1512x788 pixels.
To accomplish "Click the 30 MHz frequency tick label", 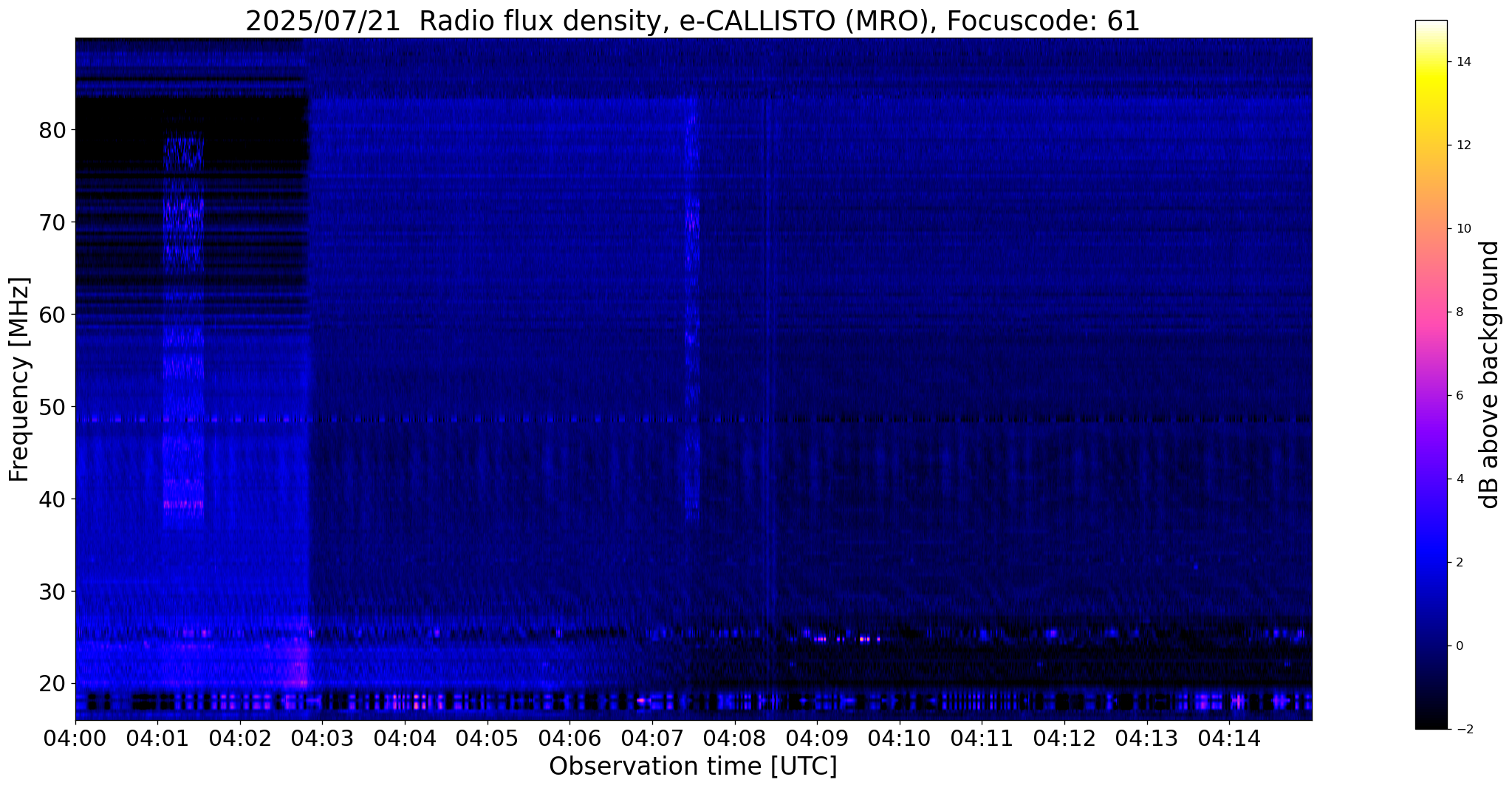I will pos(52,592).
